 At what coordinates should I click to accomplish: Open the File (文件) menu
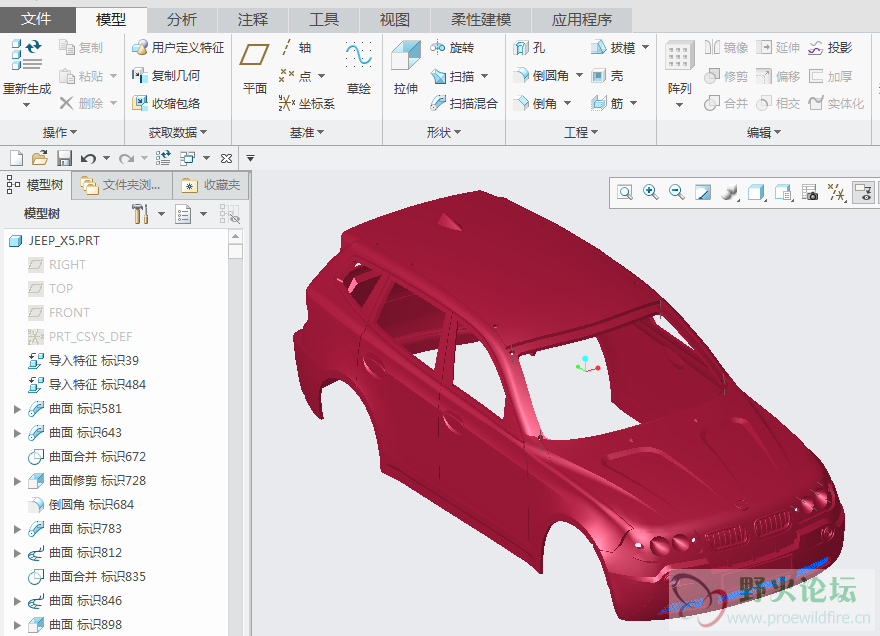pos(36,20)
